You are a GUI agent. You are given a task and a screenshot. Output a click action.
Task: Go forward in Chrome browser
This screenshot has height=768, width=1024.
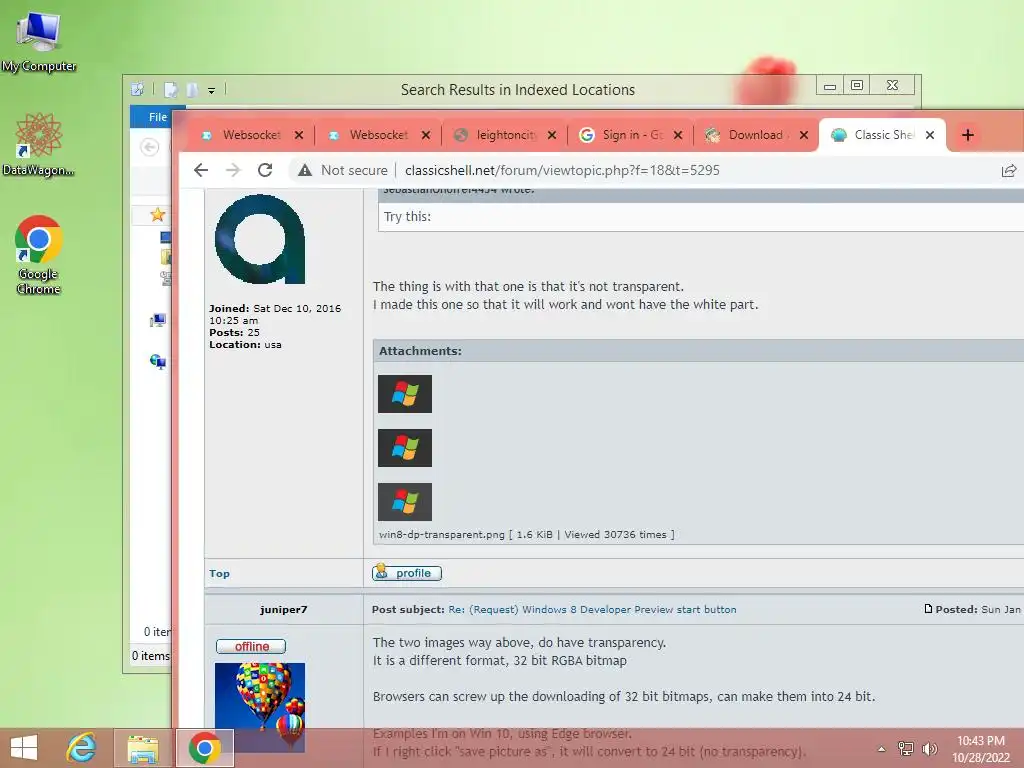pyautogui.click(x=233, y=170)
